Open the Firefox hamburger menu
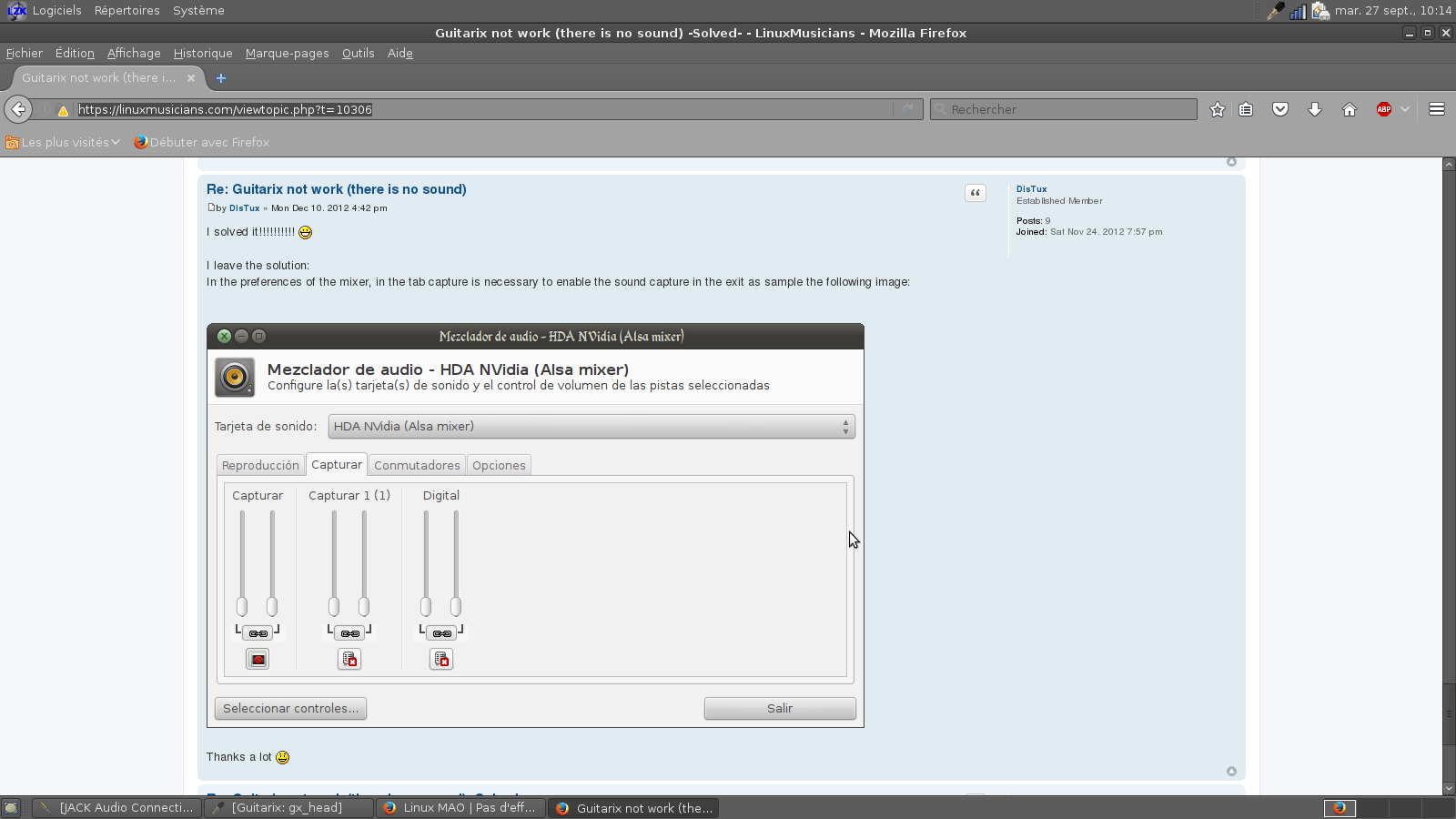The height and width of the screenshot is (819, 1456). pos(1437,109)
